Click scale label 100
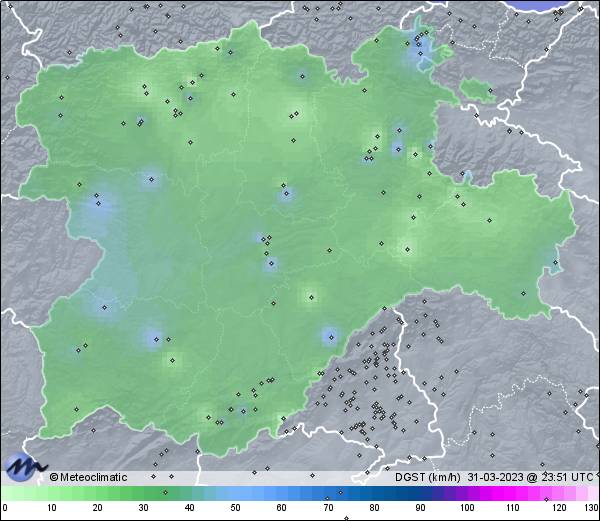Image resolution: width=600 pixels, height=521 pixels. tap(467, 508)
